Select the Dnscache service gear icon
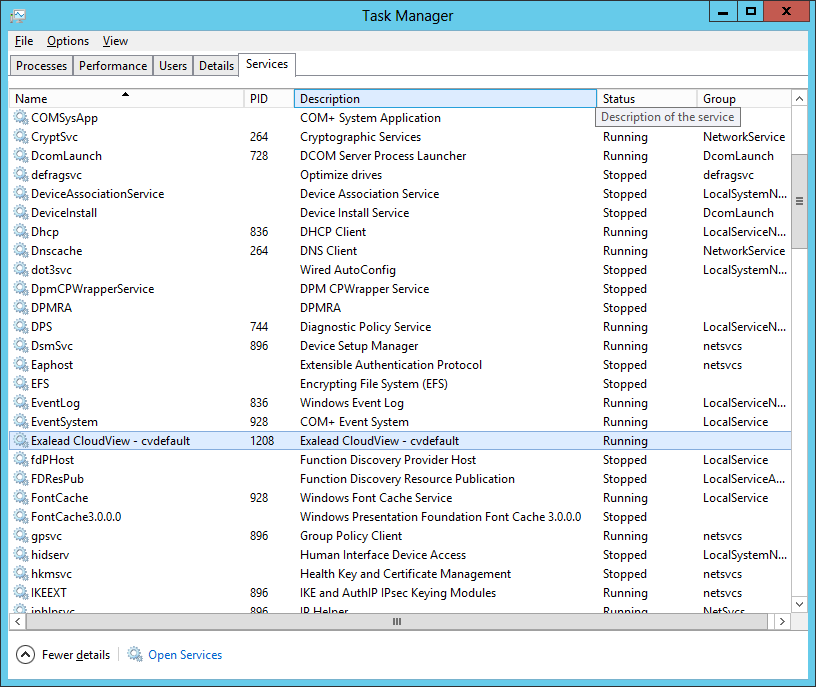 click(x=21, y=251)
